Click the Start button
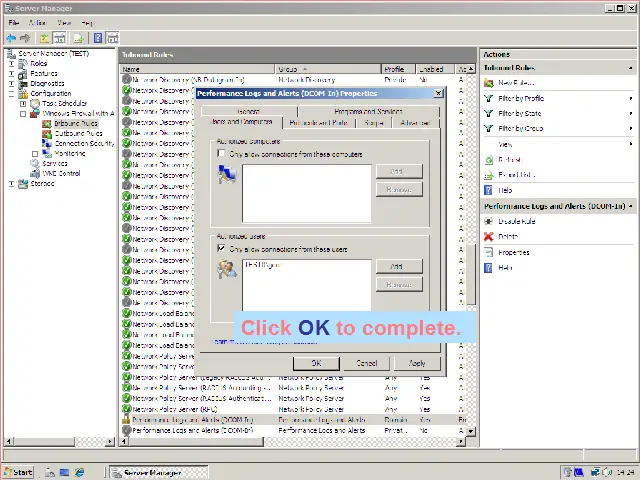640x480 pixels. click(x=19, y=472)
